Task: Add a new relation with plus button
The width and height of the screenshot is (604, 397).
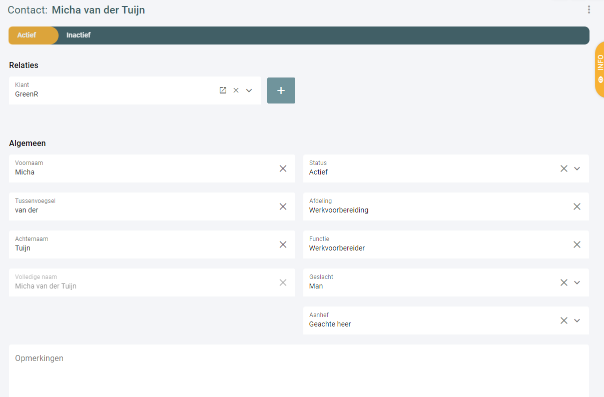Action: pos(281,90)
